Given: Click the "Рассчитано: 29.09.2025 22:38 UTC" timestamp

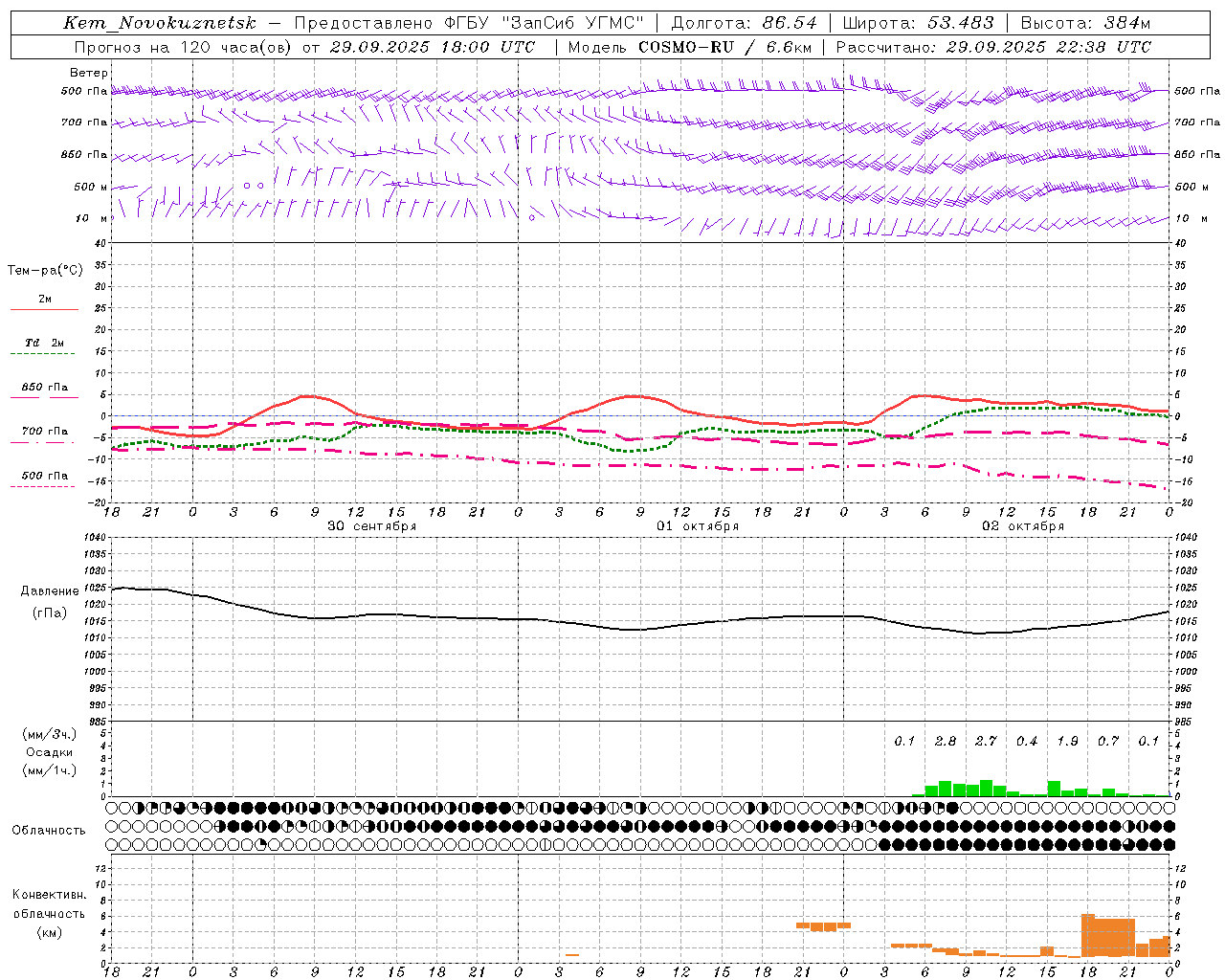Looking at the screenshot, I should coord(993,47).
